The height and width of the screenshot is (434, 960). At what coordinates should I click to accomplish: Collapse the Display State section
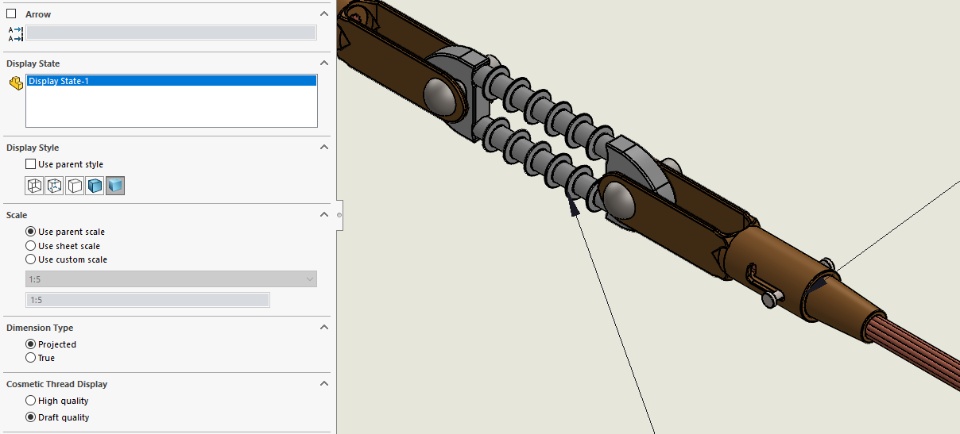point(324,62)
